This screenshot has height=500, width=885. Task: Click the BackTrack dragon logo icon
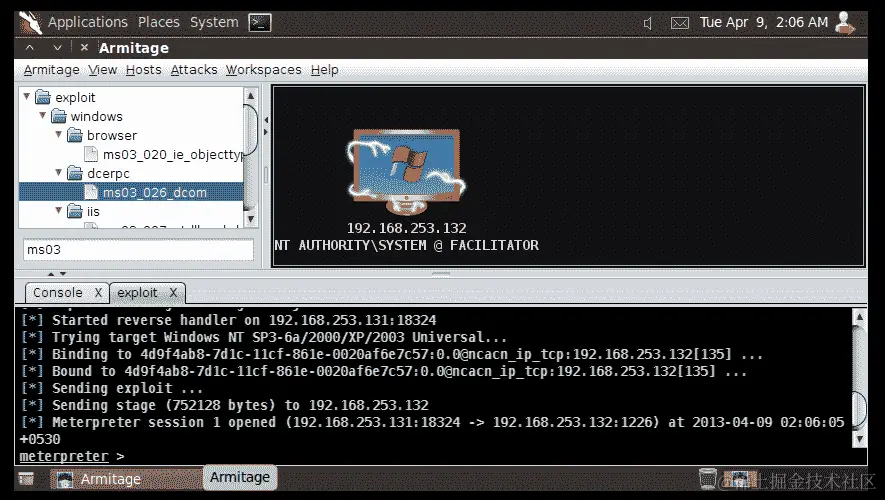[x=30, y=23]
